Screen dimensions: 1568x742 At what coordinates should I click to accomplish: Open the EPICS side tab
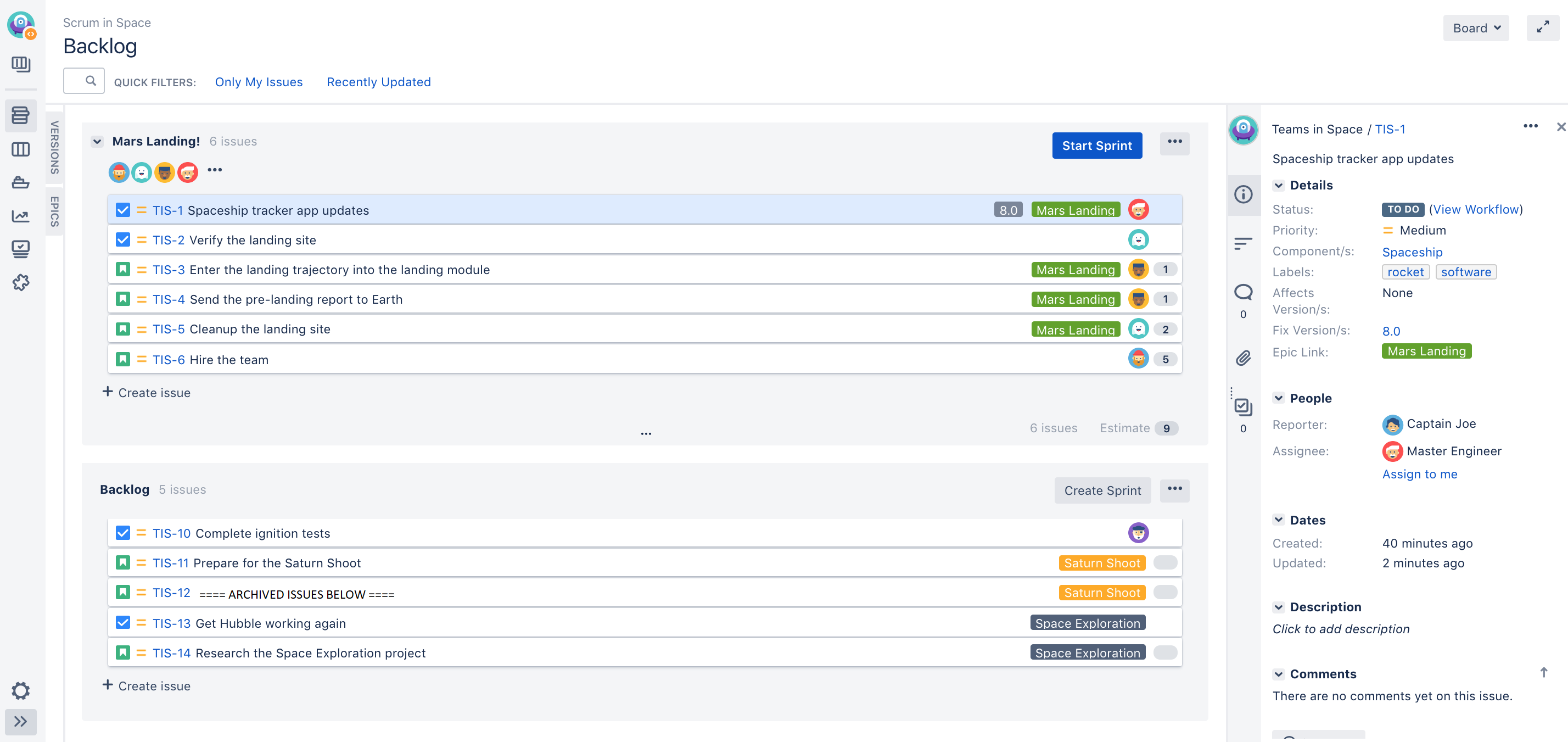point(55,211)
